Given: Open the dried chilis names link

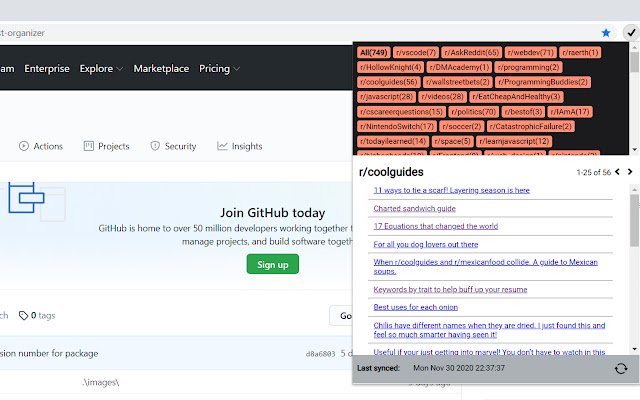Looking at the screenshot, I should (x=489, y=330).
